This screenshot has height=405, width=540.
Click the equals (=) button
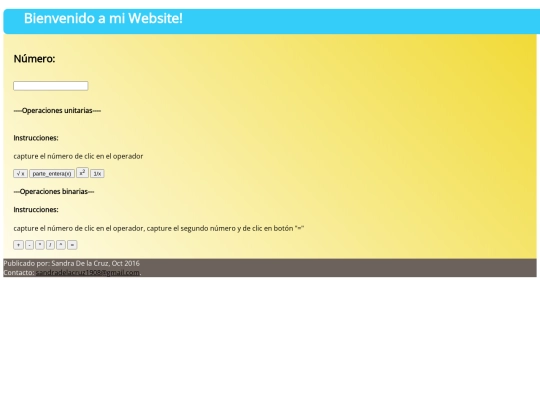[x=72, y=245]
